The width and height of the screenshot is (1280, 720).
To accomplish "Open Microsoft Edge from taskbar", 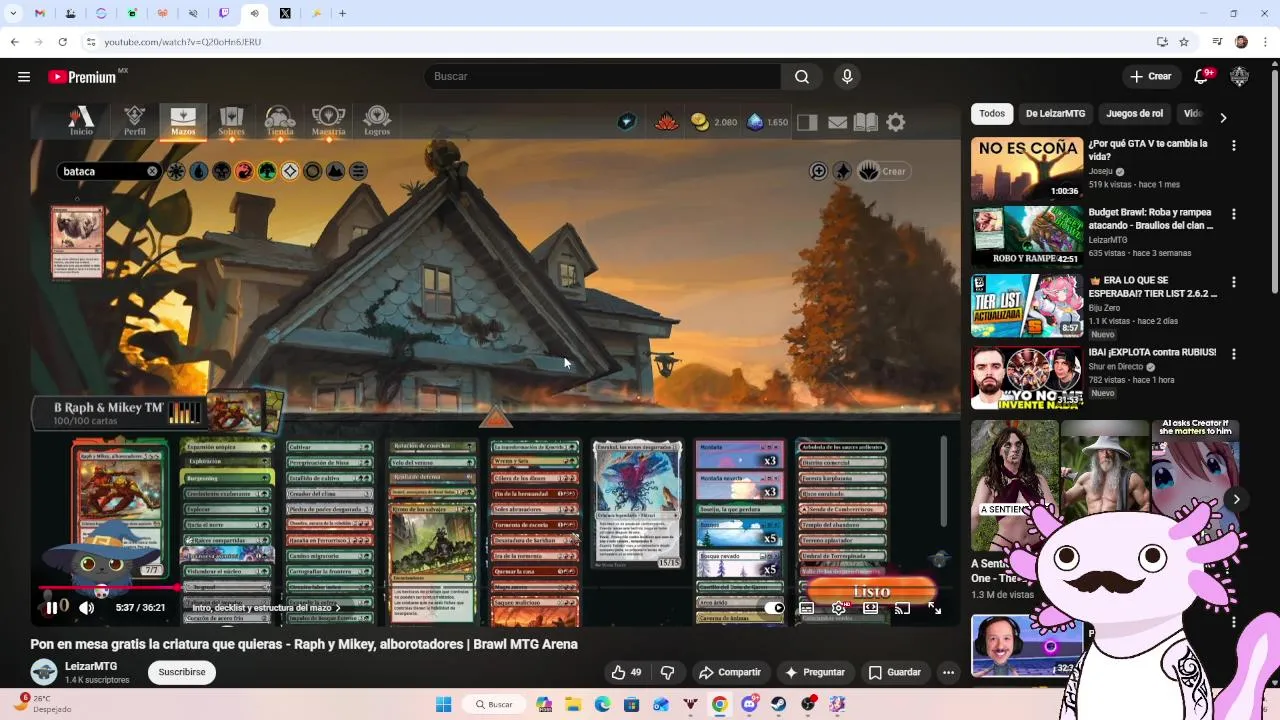I will 602,704.
